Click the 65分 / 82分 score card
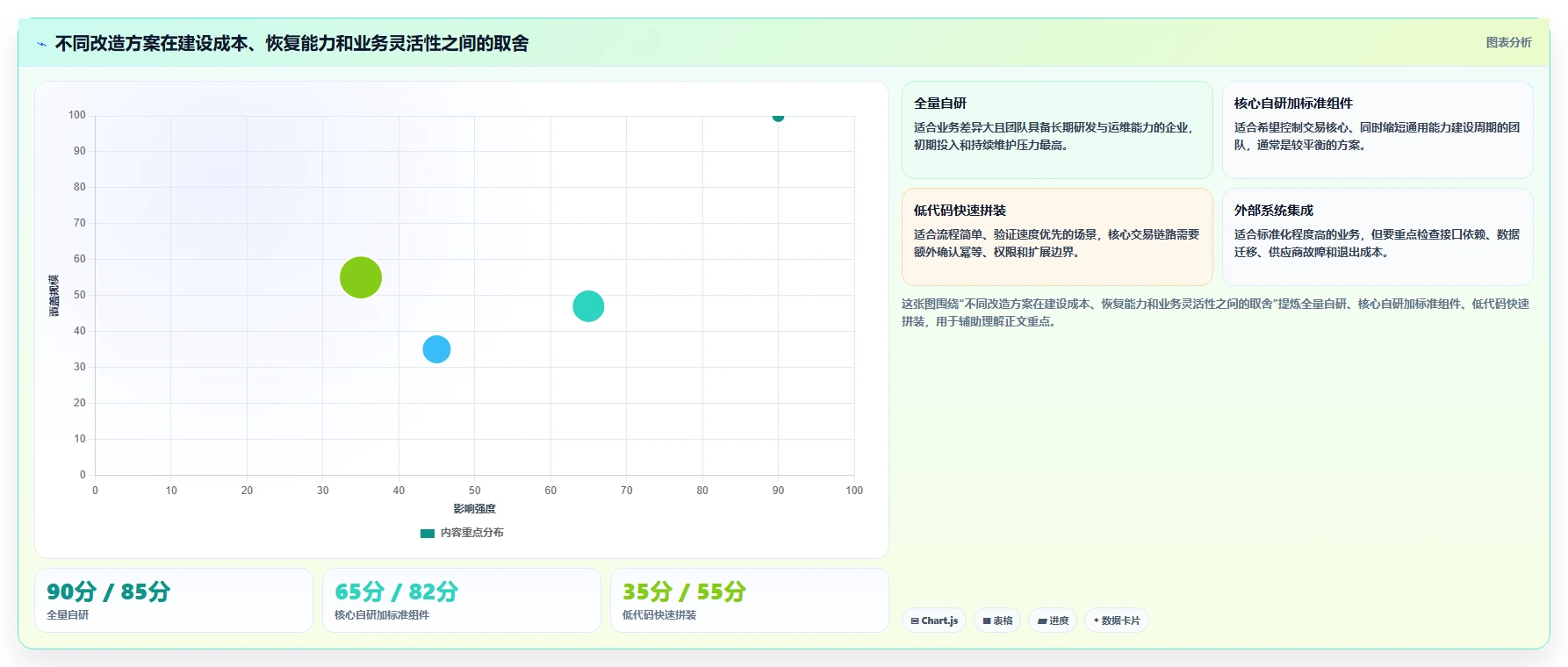This screenshot has width=1568, height=667. click(462, 600)
